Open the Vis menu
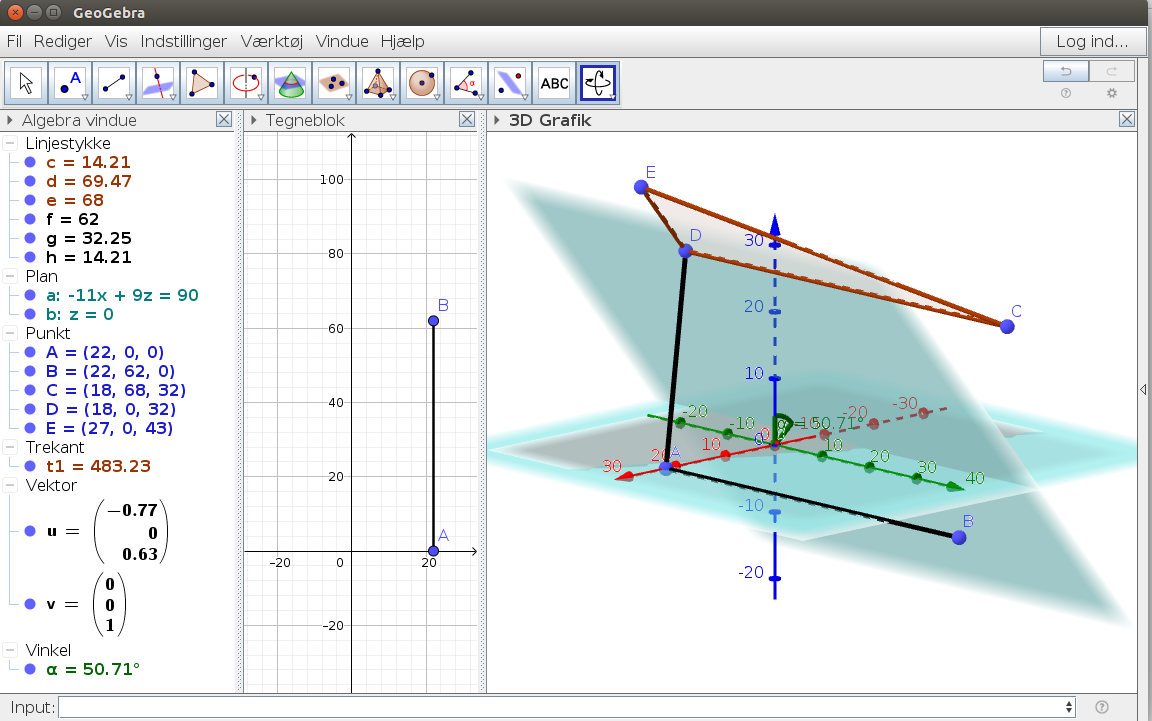 coord(116,41)
